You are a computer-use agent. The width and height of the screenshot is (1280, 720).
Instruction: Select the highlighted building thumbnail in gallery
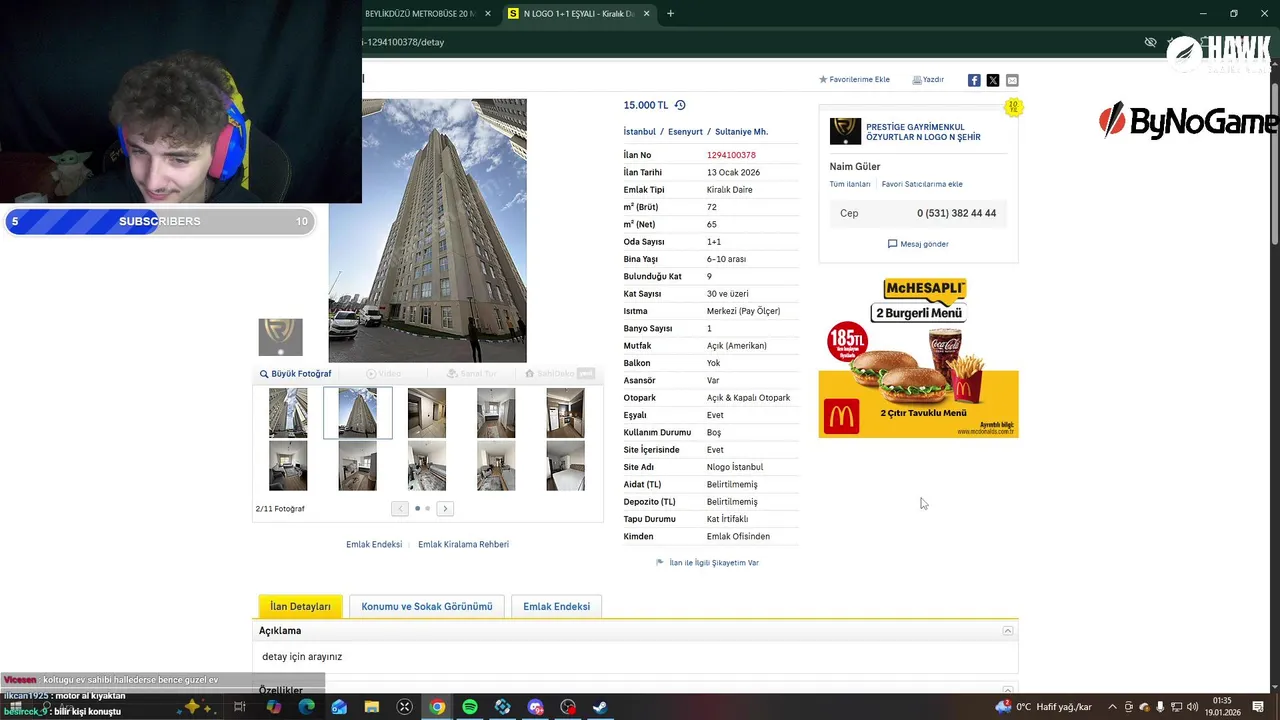358,413
